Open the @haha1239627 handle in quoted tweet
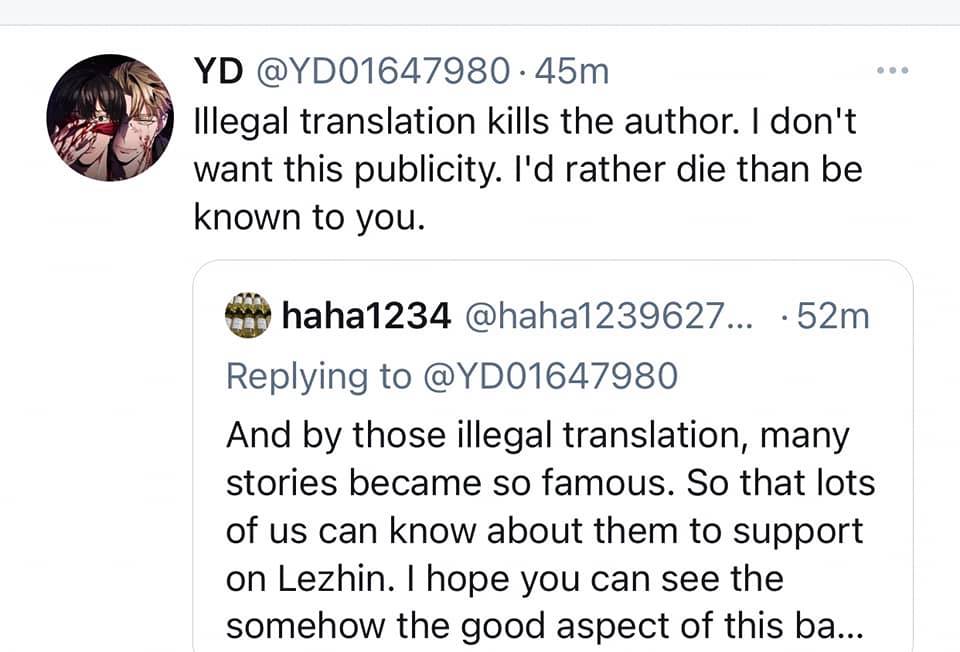960x652 pixels. point(609,316)
